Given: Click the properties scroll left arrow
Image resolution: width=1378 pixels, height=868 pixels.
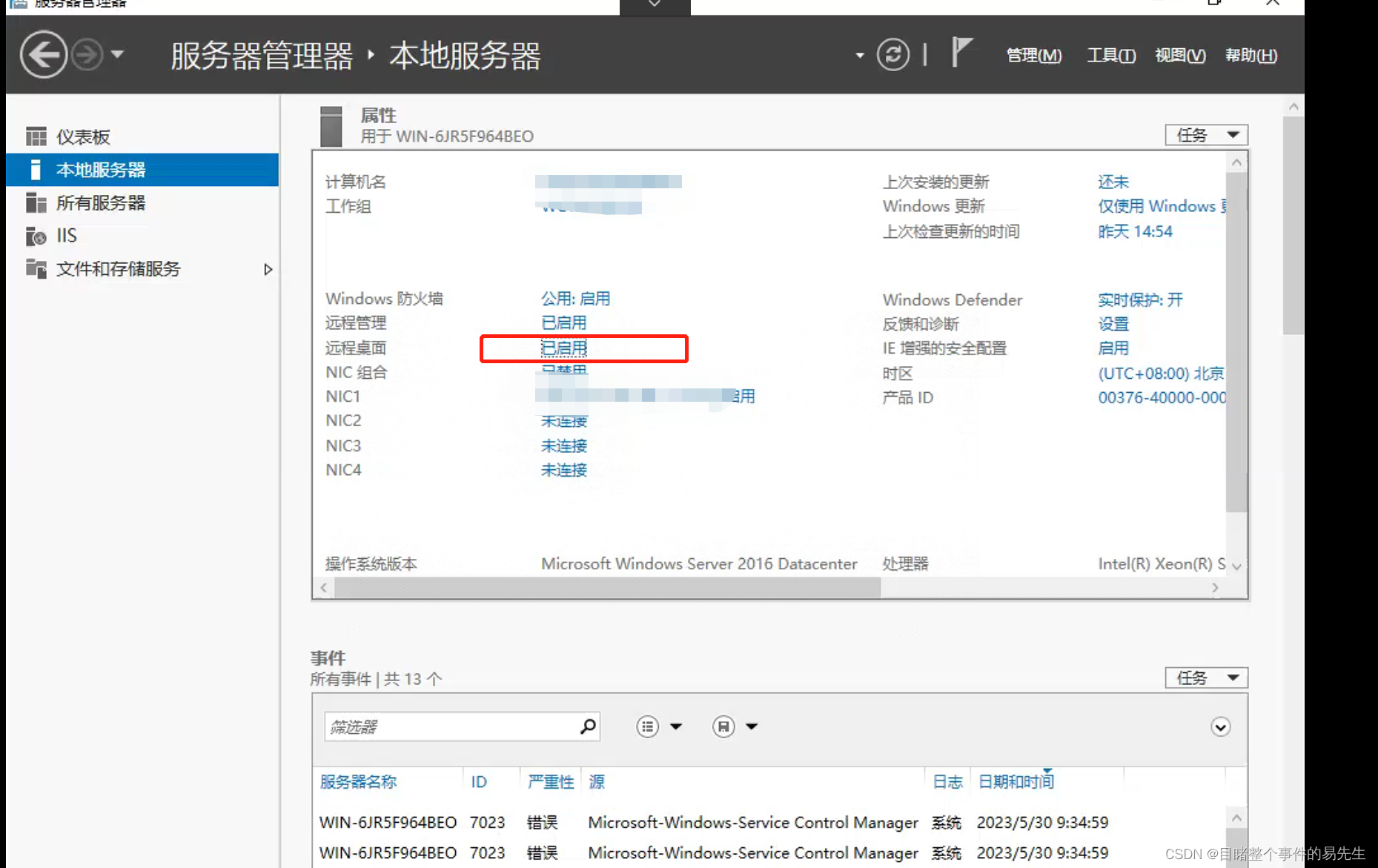Looking at the screenshot, I should (x=324, y=588).
